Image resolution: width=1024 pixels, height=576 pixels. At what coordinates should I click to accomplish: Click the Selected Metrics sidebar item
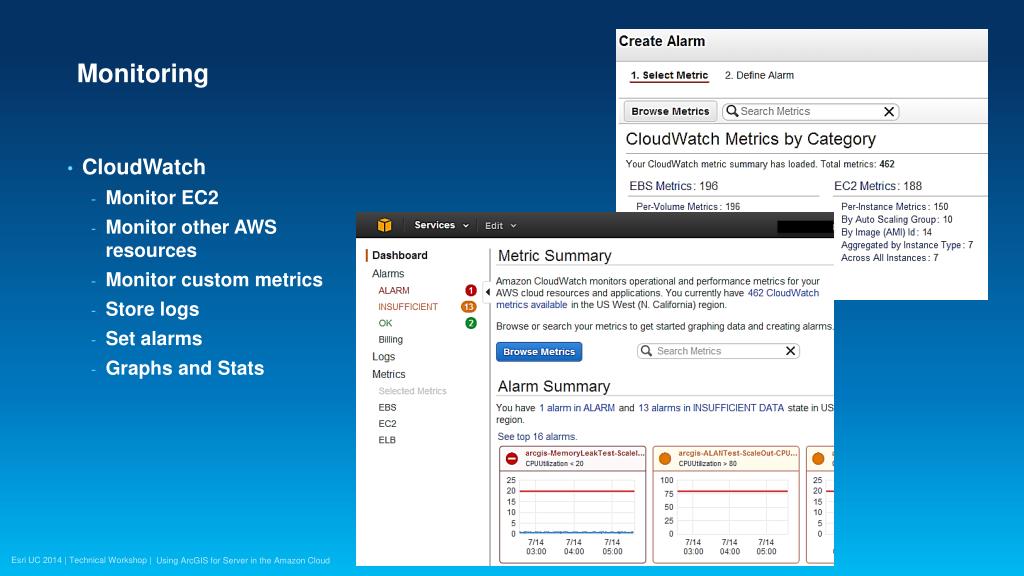pyautogui.click(x=412, y=391)
